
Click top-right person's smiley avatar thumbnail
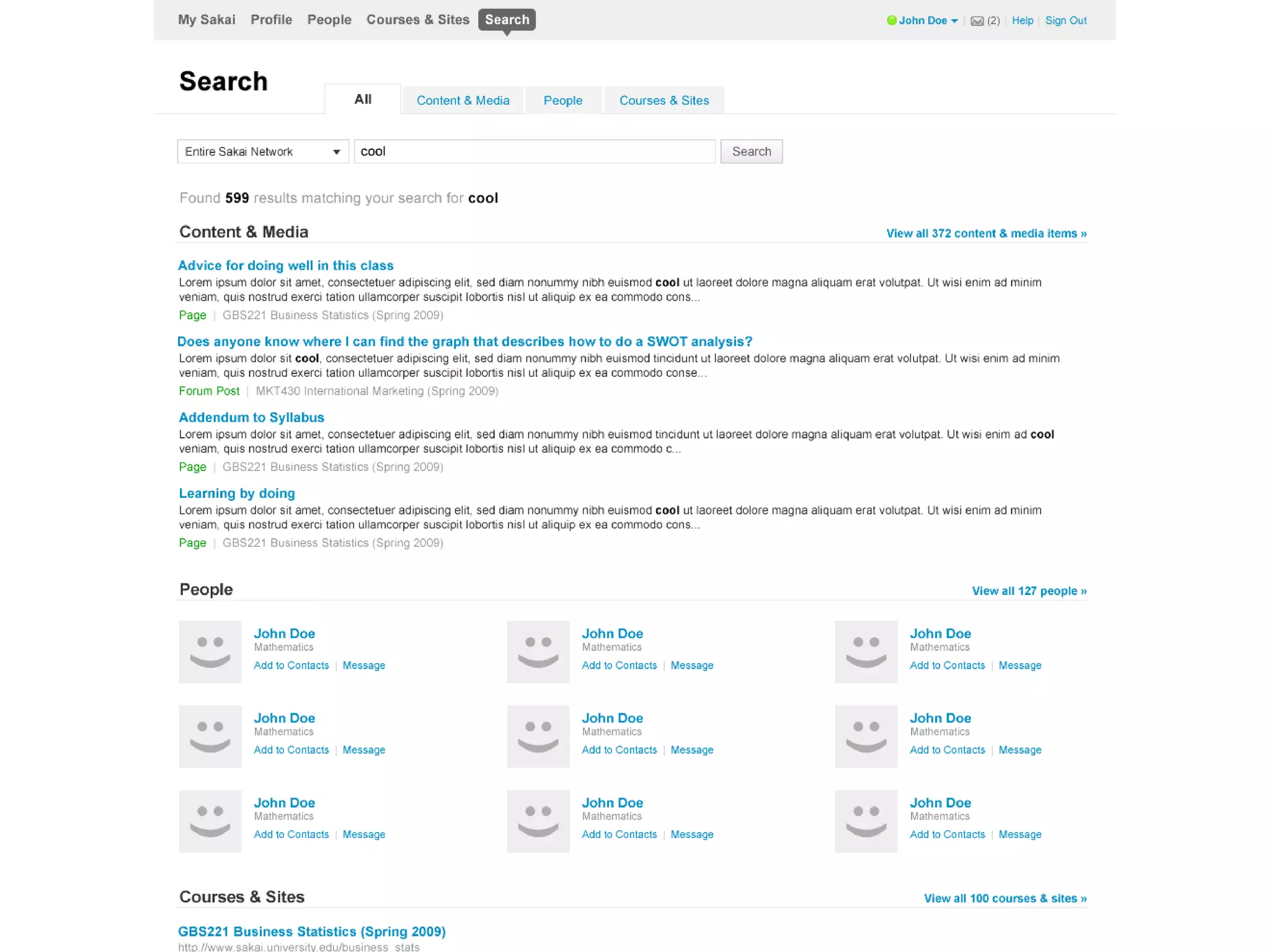pos(866,652)
